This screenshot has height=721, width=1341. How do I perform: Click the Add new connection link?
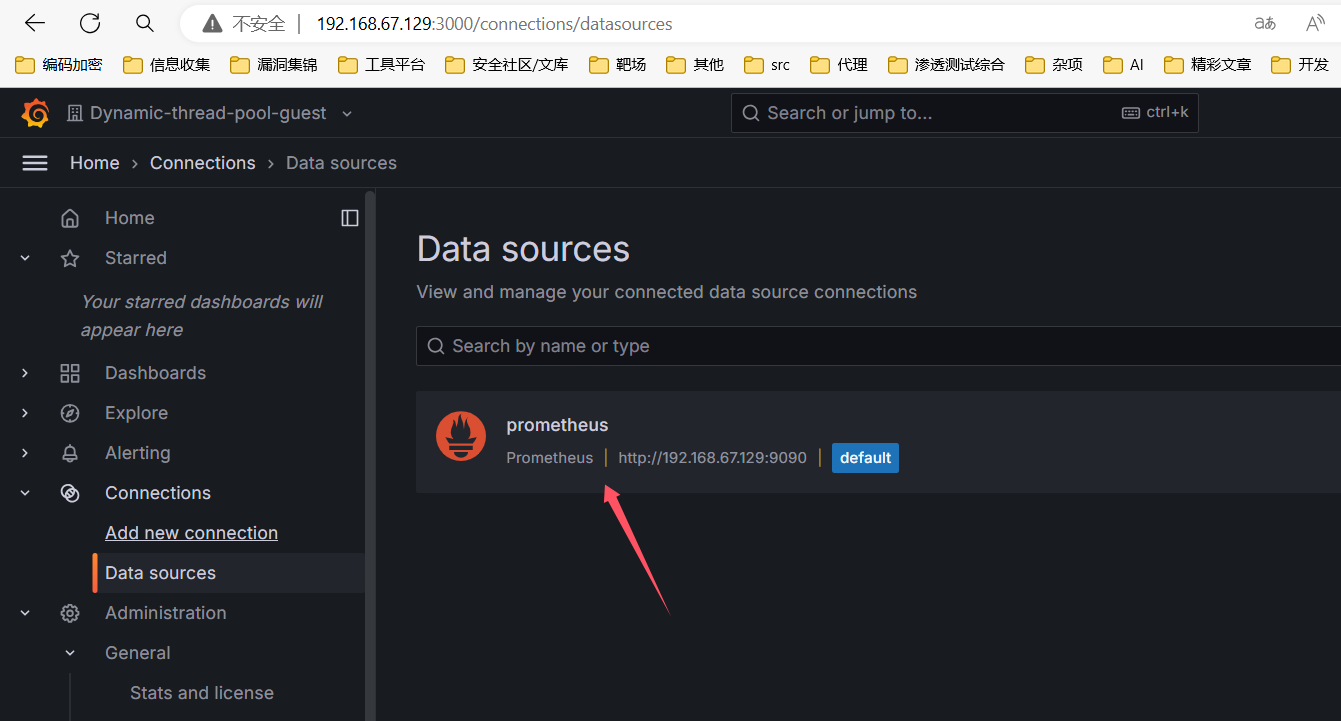[x=191, y=533]
